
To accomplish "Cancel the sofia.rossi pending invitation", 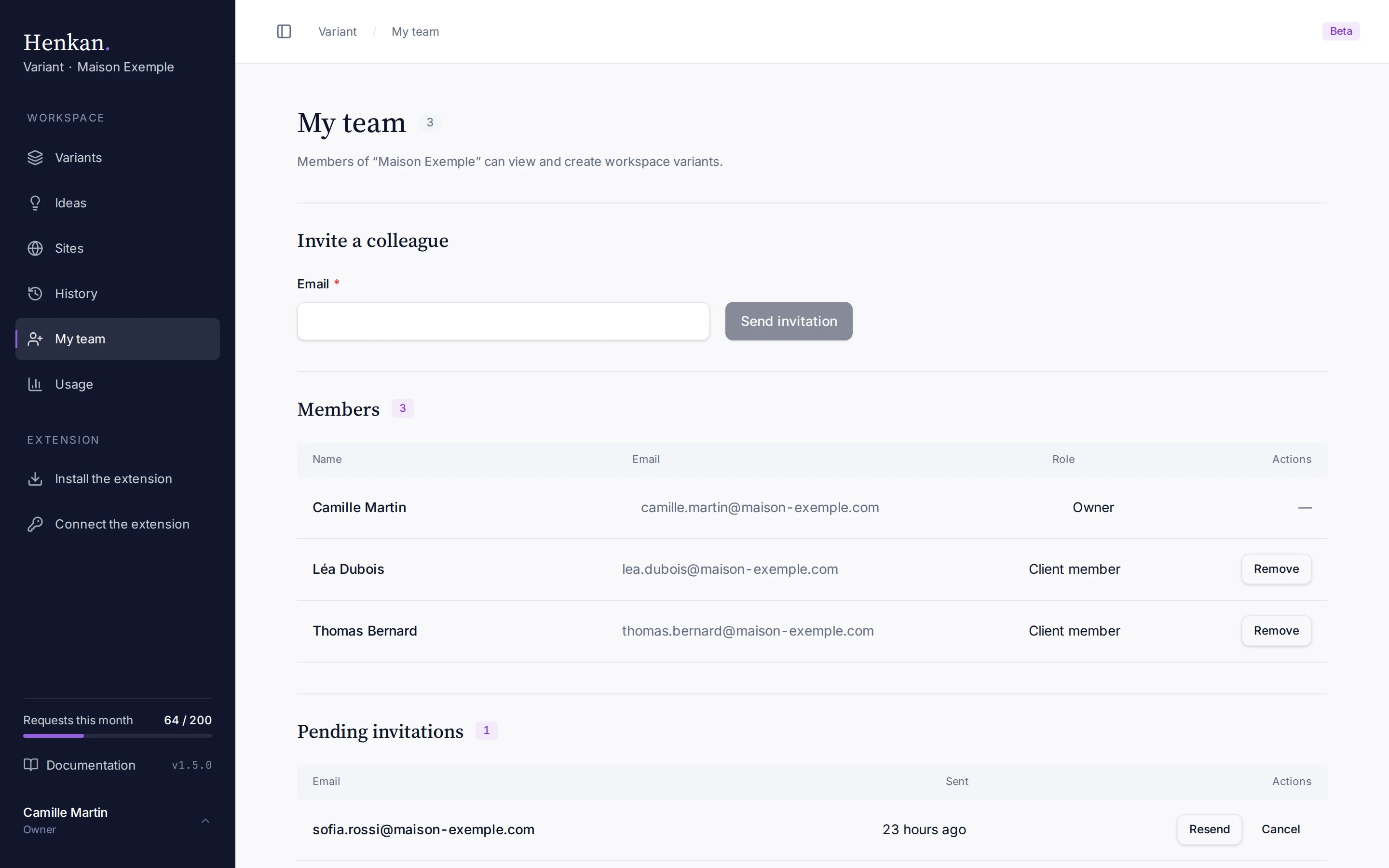I will (1280, 829).
